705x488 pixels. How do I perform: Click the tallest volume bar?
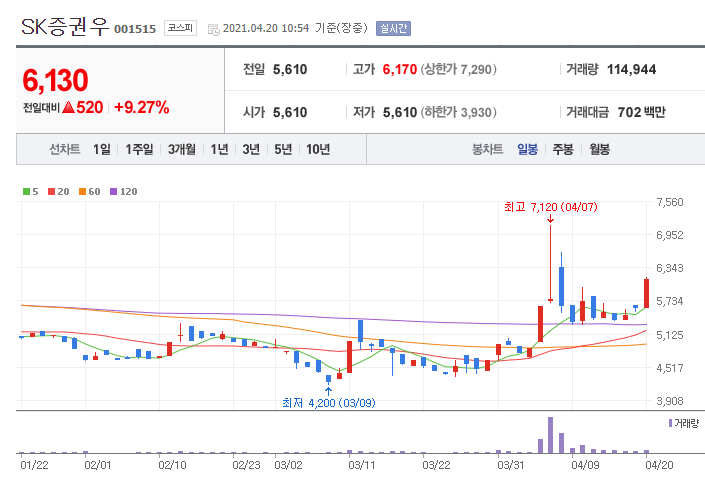[x=550, y=435]
